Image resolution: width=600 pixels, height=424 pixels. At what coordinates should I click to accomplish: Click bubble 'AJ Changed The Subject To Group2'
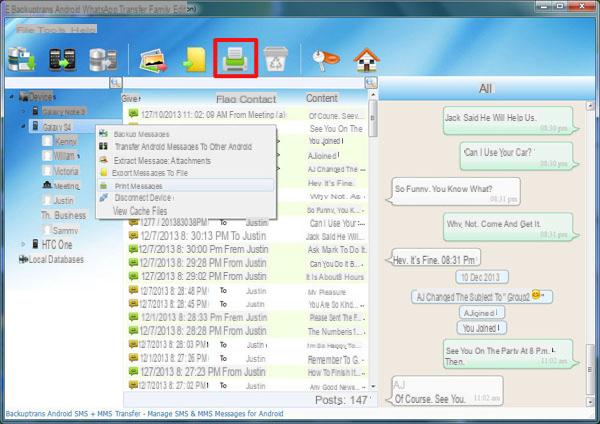[482, 297]
